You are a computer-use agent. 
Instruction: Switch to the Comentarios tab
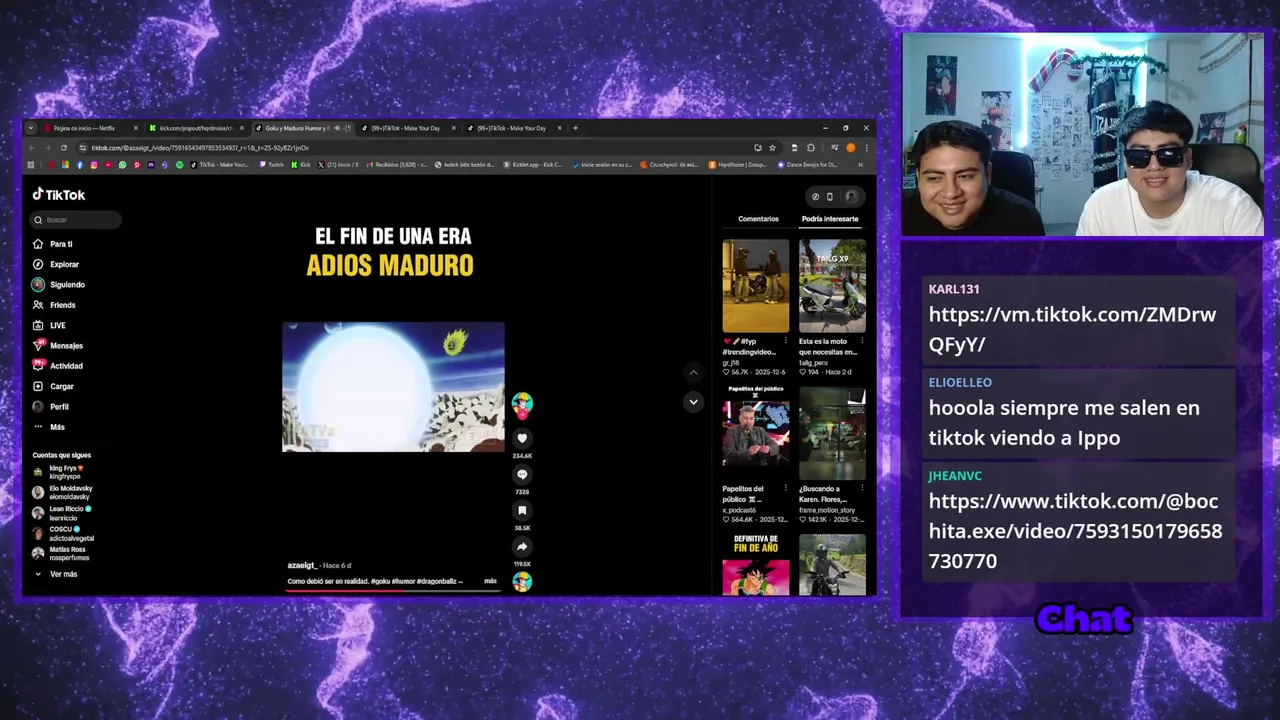click(758, 219)
